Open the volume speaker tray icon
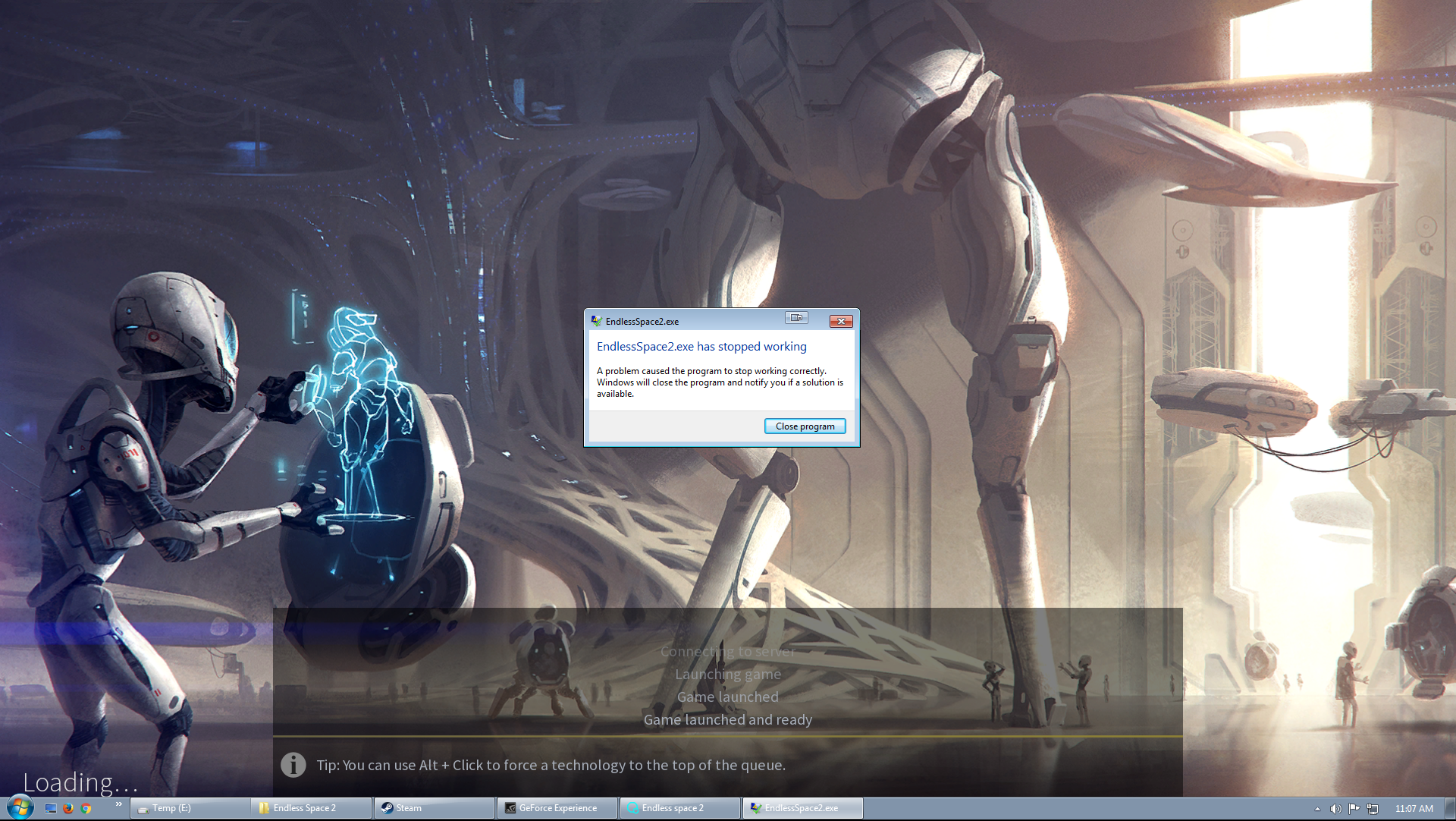1456x821 pixels. click(1336, 809)
